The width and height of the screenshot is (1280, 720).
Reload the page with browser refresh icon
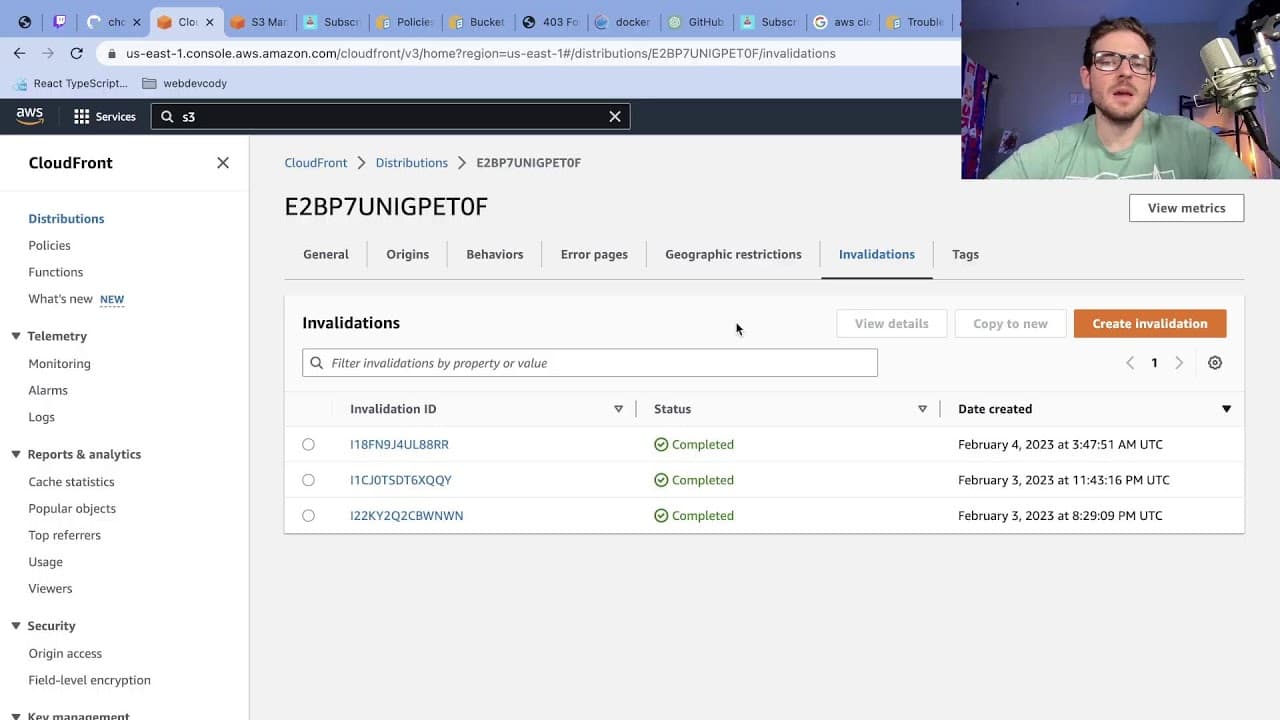click(x=76, y=53)
